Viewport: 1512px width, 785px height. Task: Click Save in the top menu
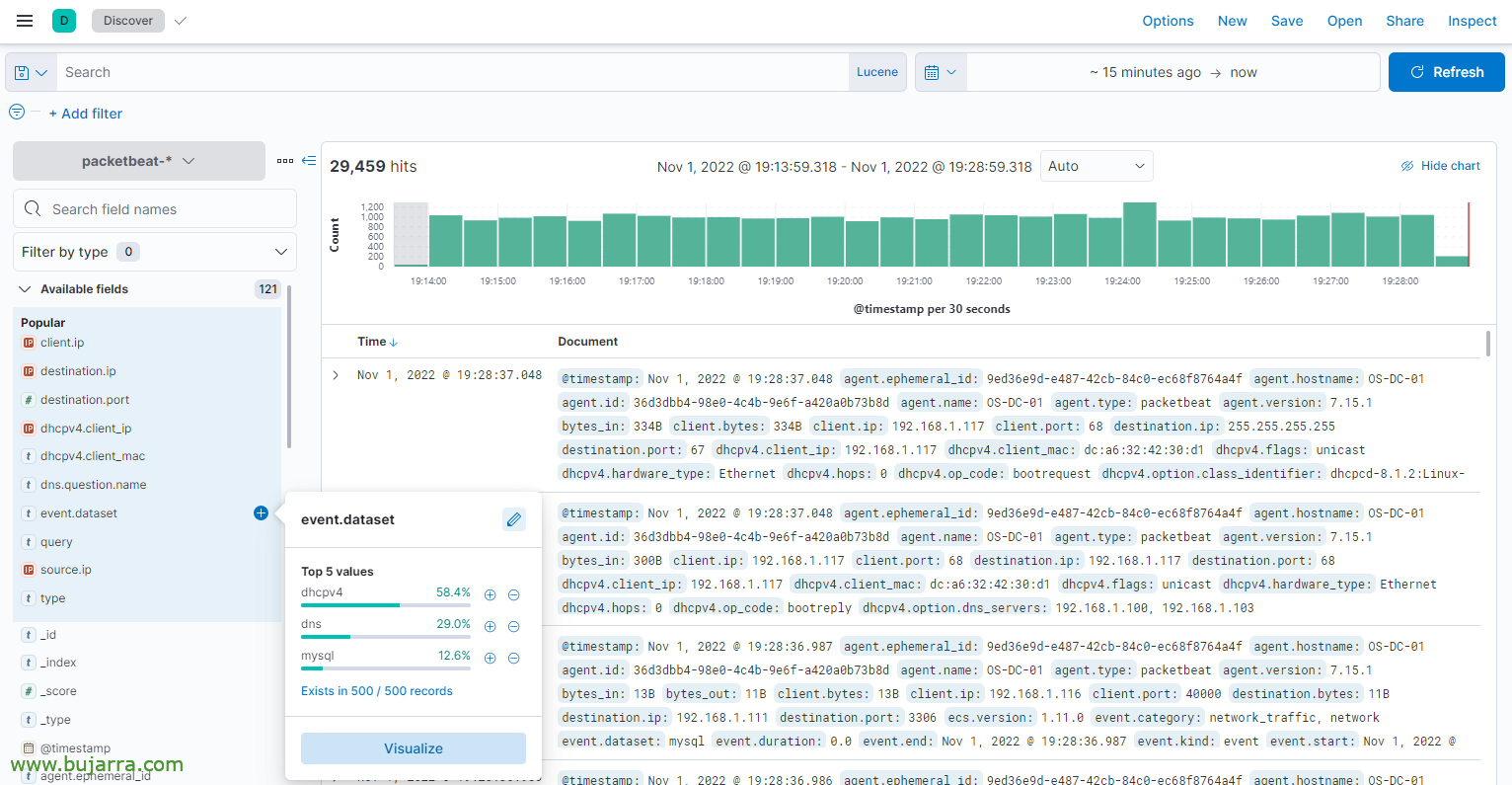coord(1287,21)
